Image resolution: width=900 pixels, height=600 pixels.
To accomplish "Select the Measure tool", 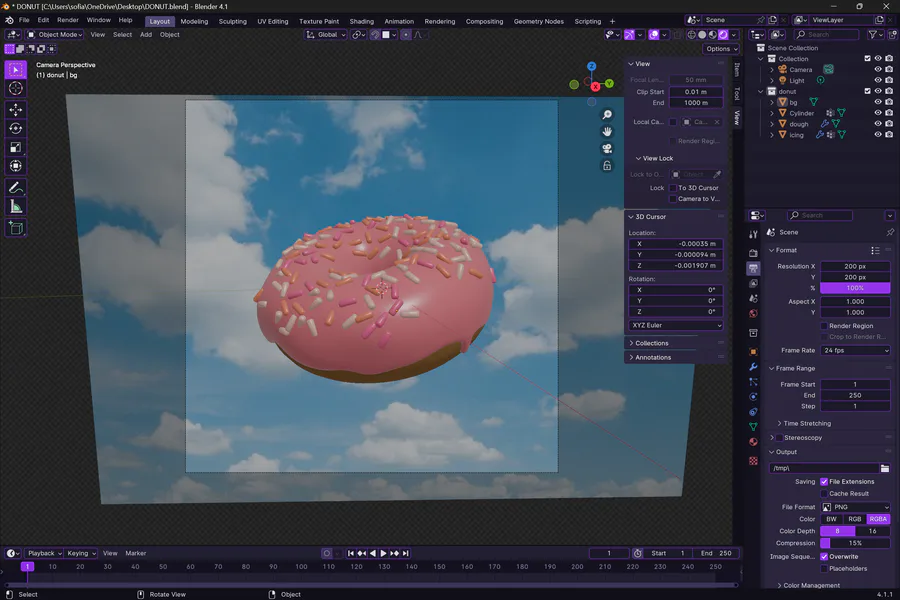I will (x=15, y=207).
